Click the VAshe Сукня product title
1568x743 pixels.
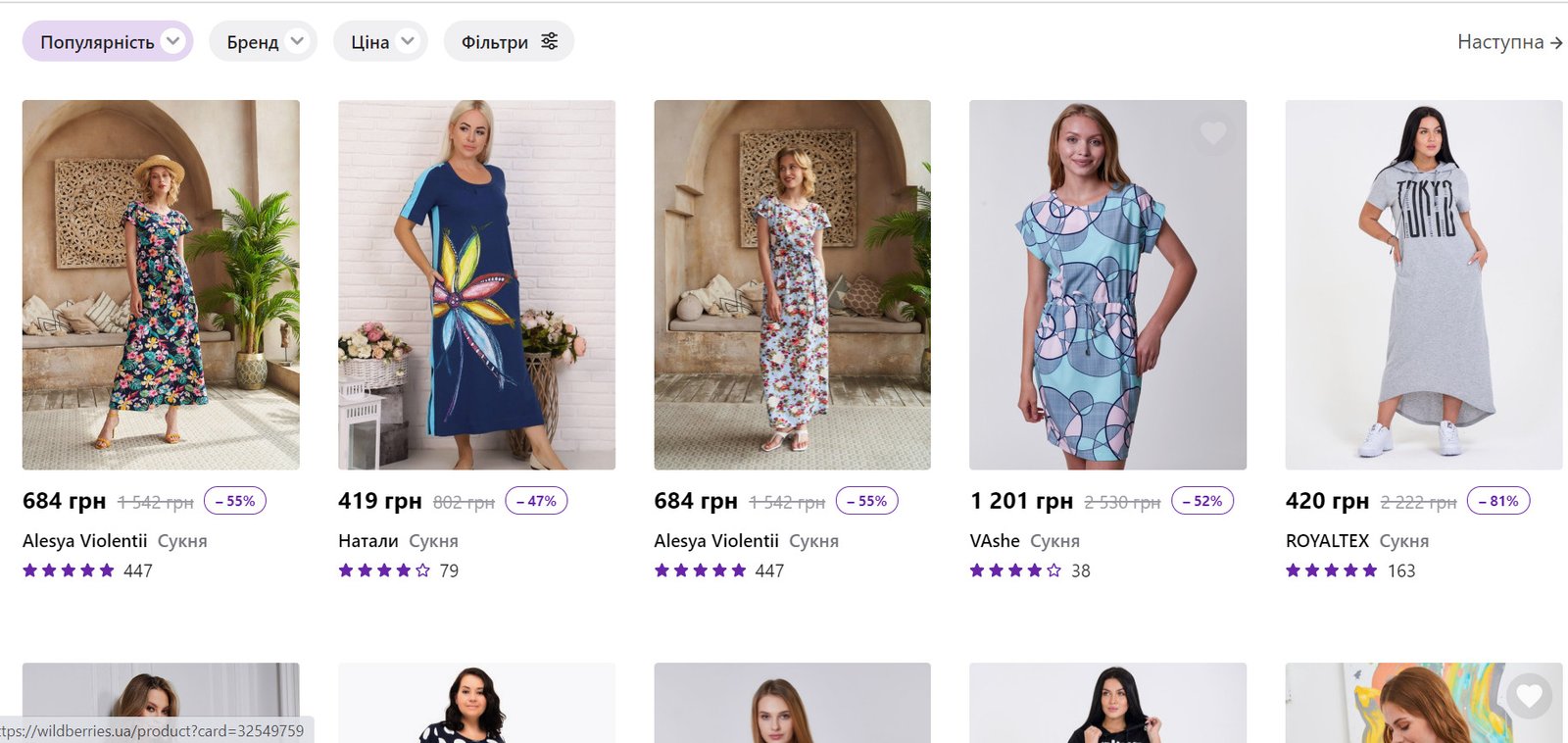click(x=1024, y=541)
